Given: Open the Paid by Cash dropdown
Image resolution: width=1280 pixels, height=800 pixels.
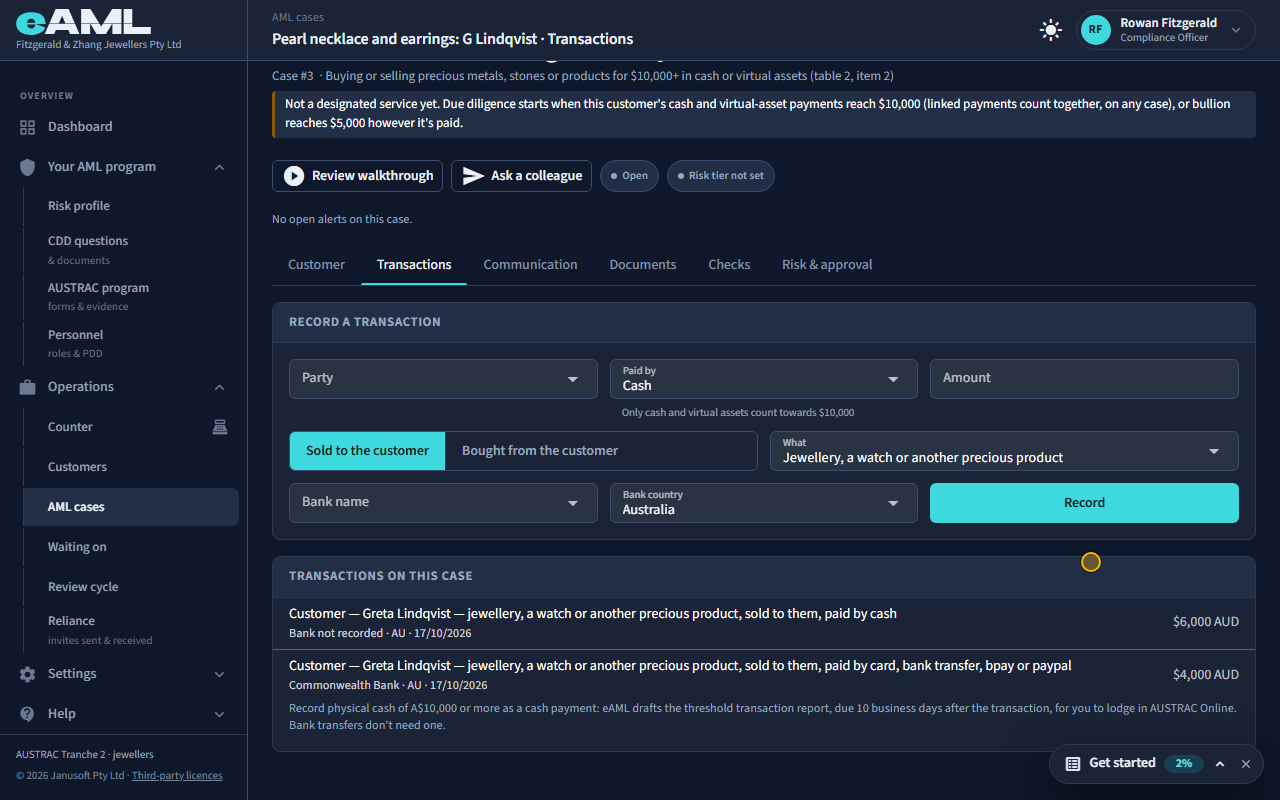Looking at the screenshot, I should point(764,379).
